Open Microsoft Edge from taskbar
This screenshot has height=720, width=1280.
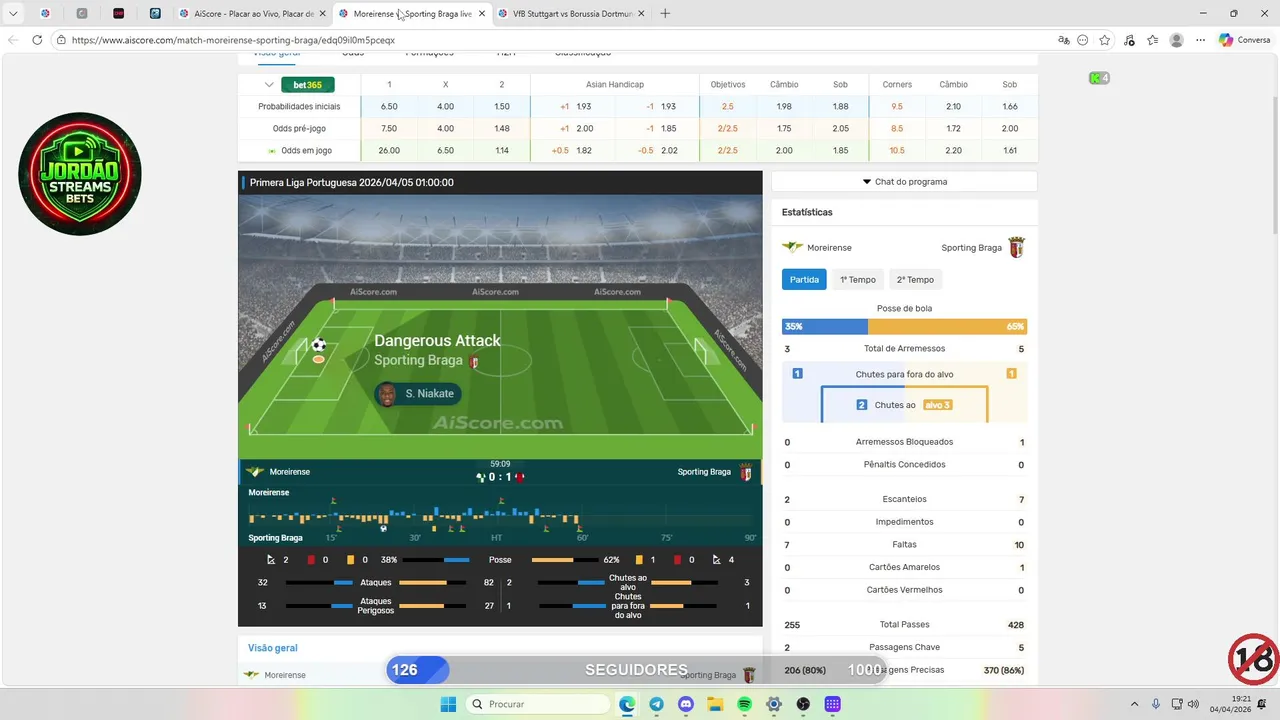(x=627, y=704)
